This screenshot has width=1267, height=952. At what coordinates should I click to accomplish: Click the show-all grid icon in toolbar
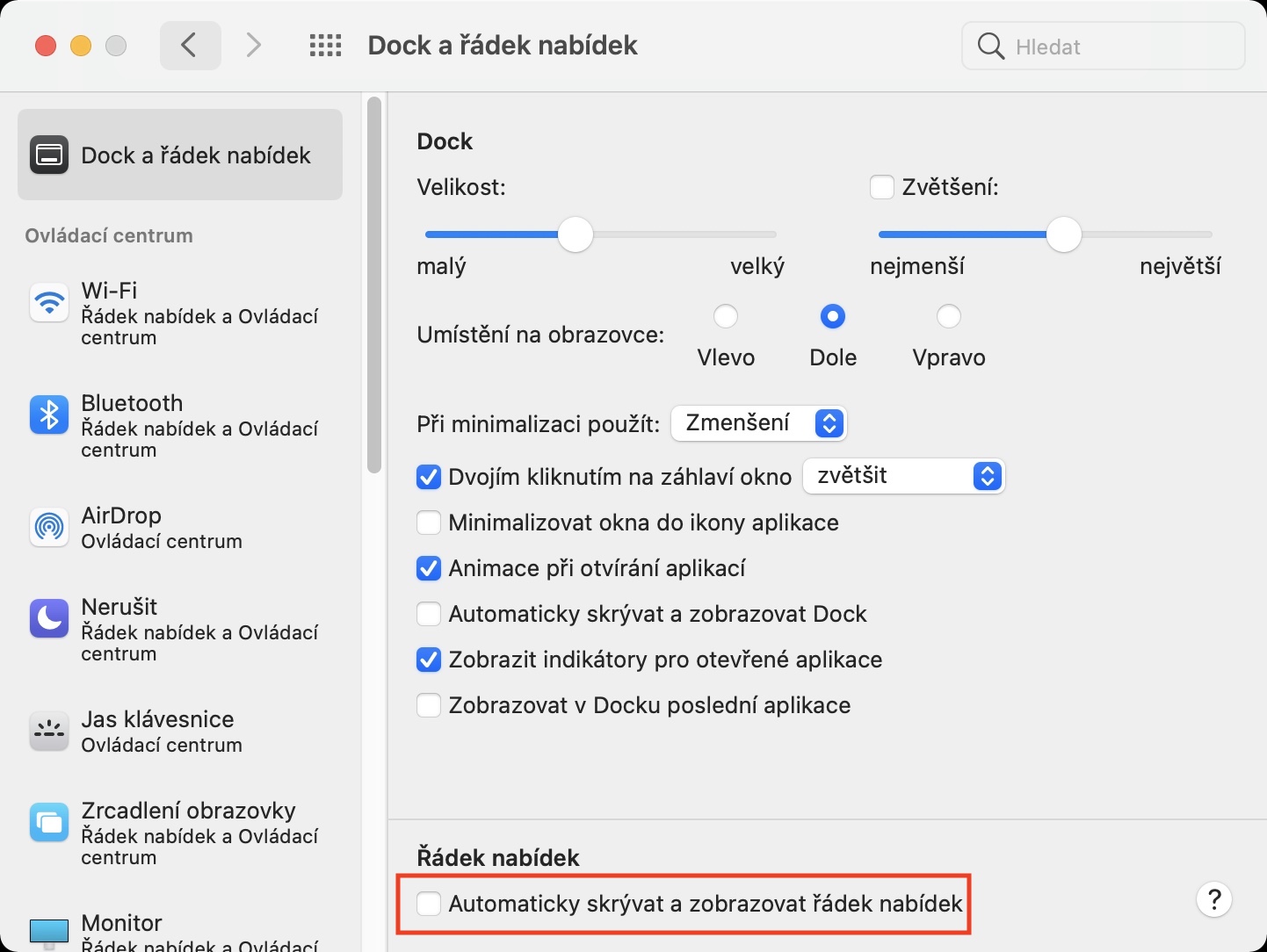tap(325, 46)
